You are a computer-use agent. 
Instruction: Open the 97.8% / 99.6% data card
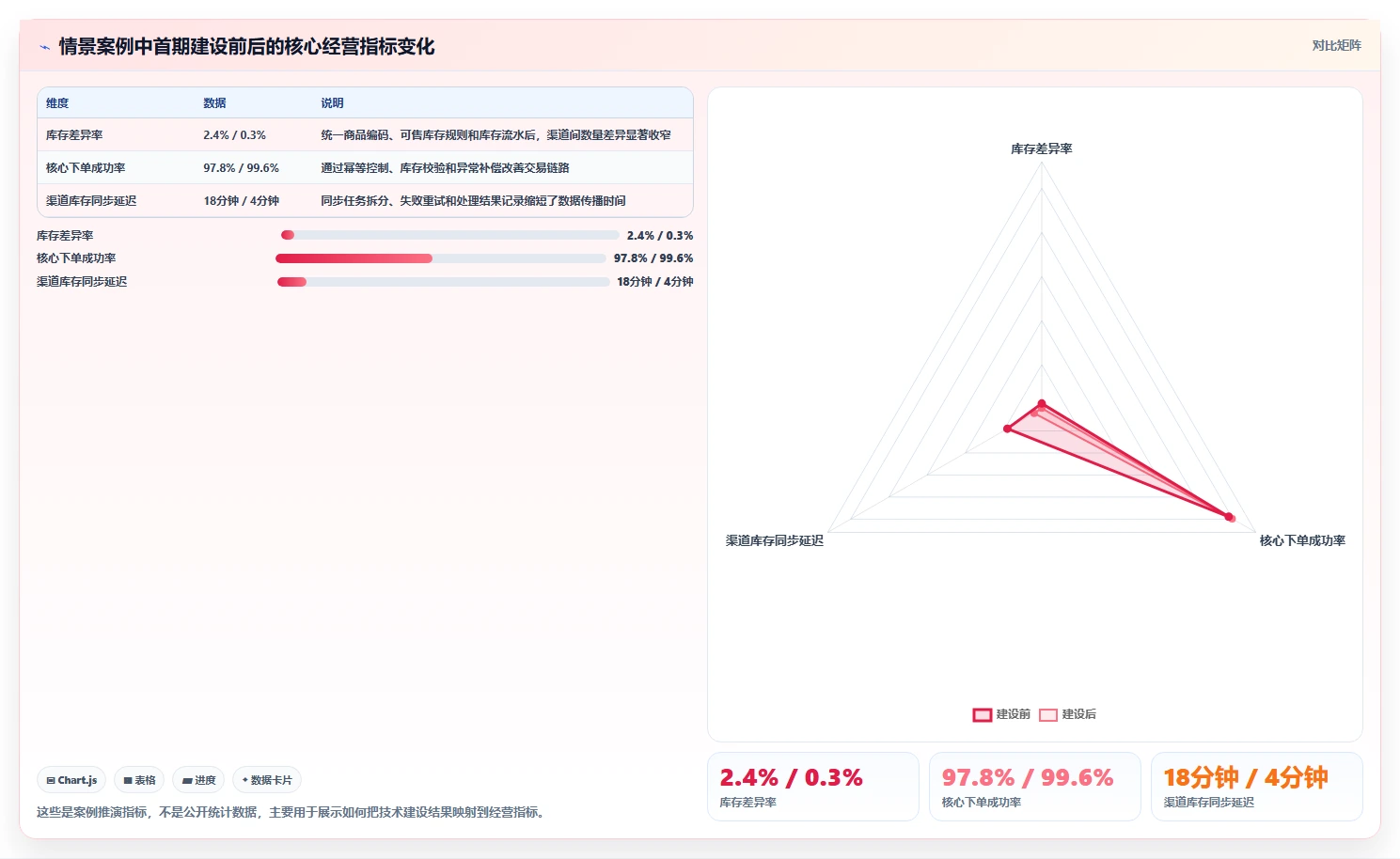coord(1035,787)
